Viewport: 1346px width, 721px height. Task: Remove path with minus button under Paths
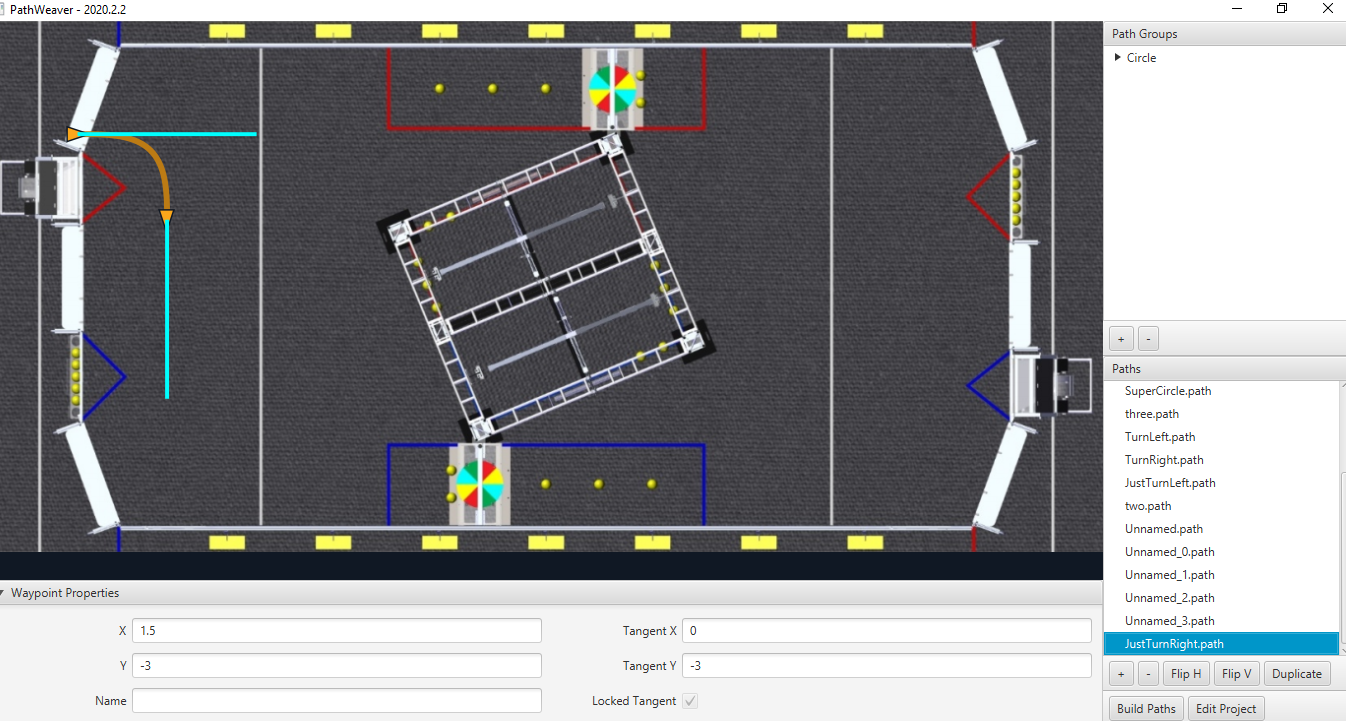(x=1149, y=674)
